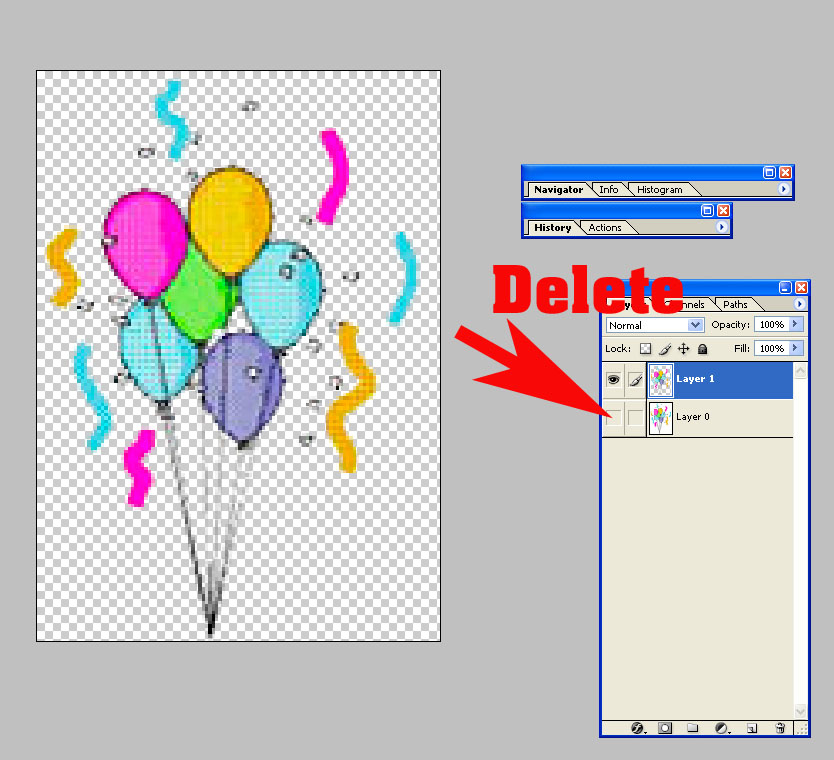Toggle the link box next to Layer 0
Screen dimensions: 834x760
coord(635,417)
